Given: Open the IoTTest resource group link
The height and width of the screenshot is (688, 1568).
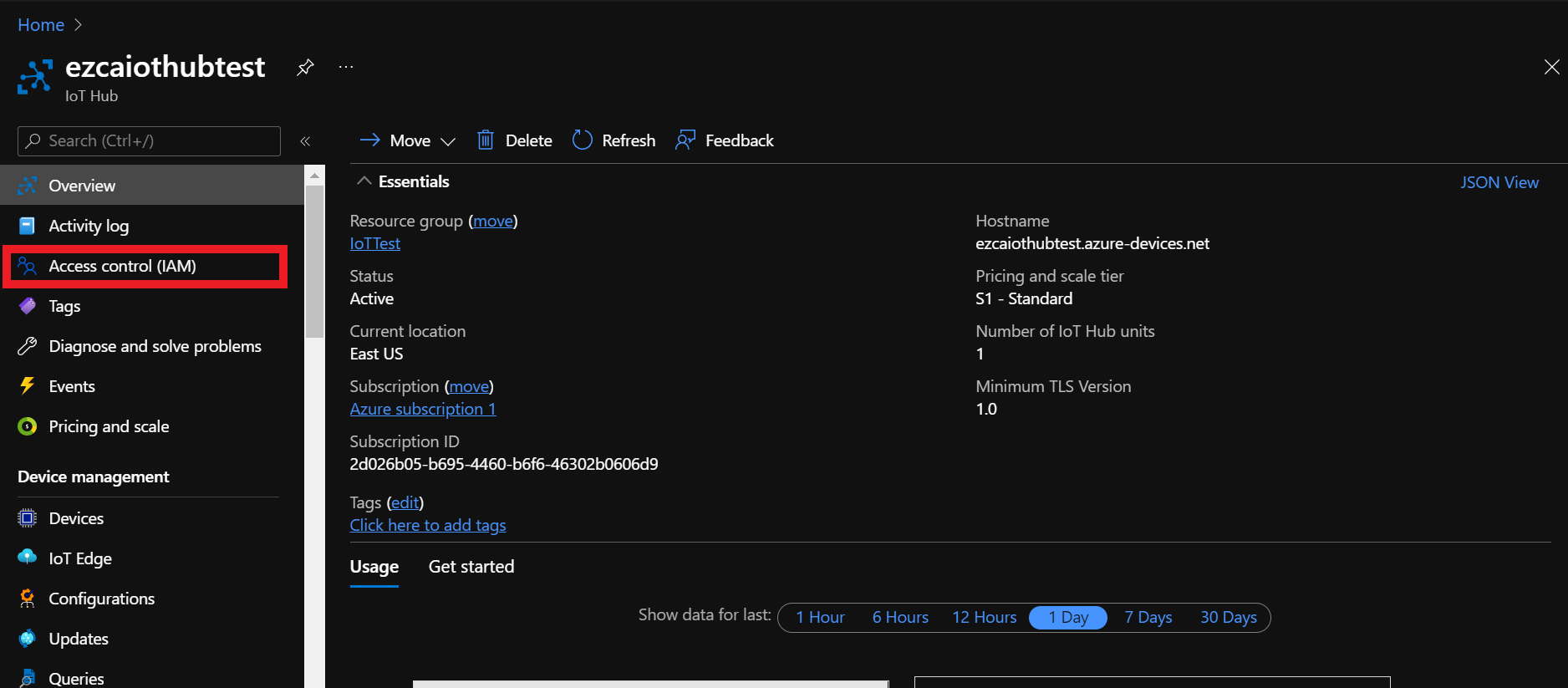Looking at the screenshot, I should click(375, 243).
